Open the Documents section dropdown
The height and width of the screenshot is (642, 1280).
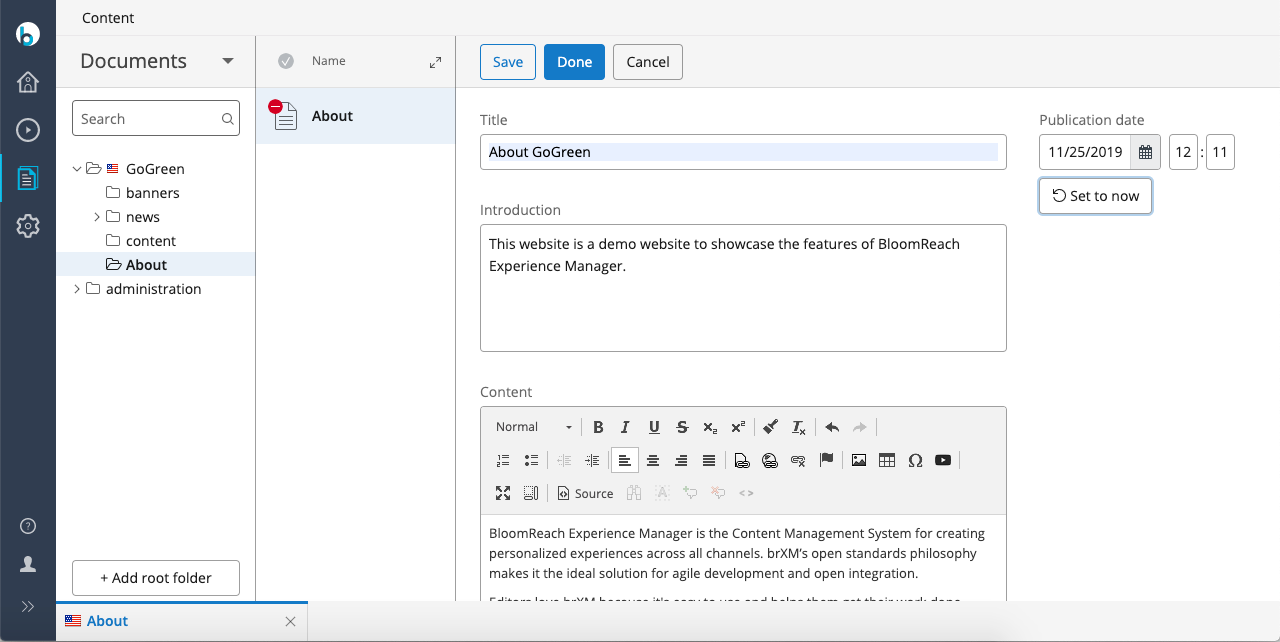click(228, 61)
